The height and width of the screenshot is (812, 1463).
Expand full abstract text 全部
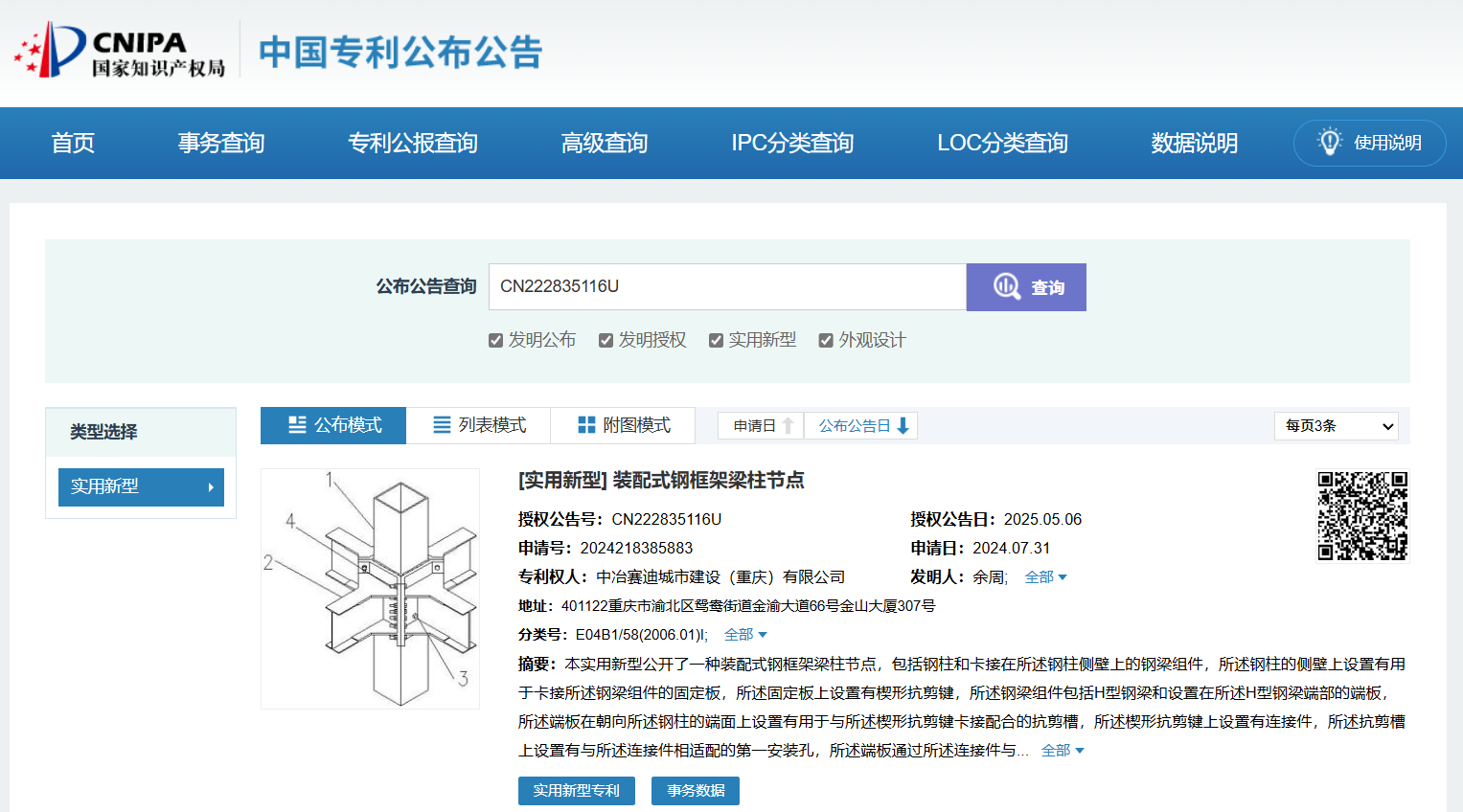[1062, 751]
